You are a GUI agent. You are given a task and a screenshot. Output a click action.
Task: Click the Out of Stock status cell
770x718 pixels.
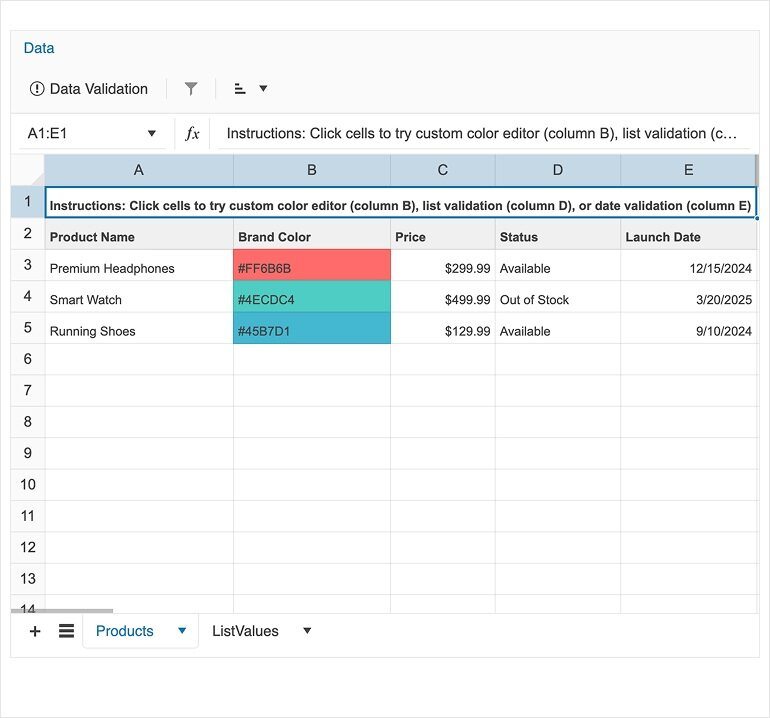pyautogui.click(x=558, y=297)
